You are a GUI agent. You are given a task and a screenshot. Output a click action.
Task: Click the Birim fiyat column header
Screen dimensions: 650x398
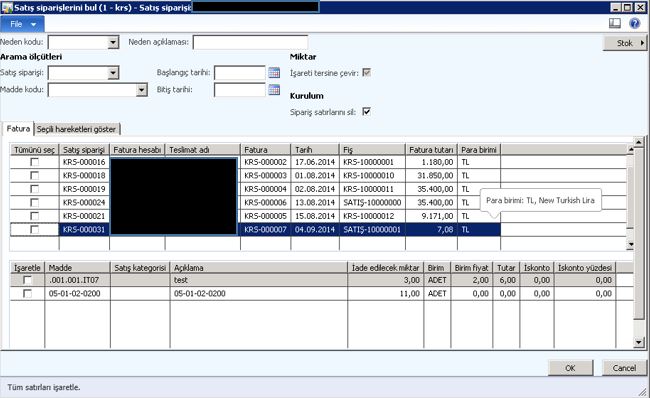472,268
